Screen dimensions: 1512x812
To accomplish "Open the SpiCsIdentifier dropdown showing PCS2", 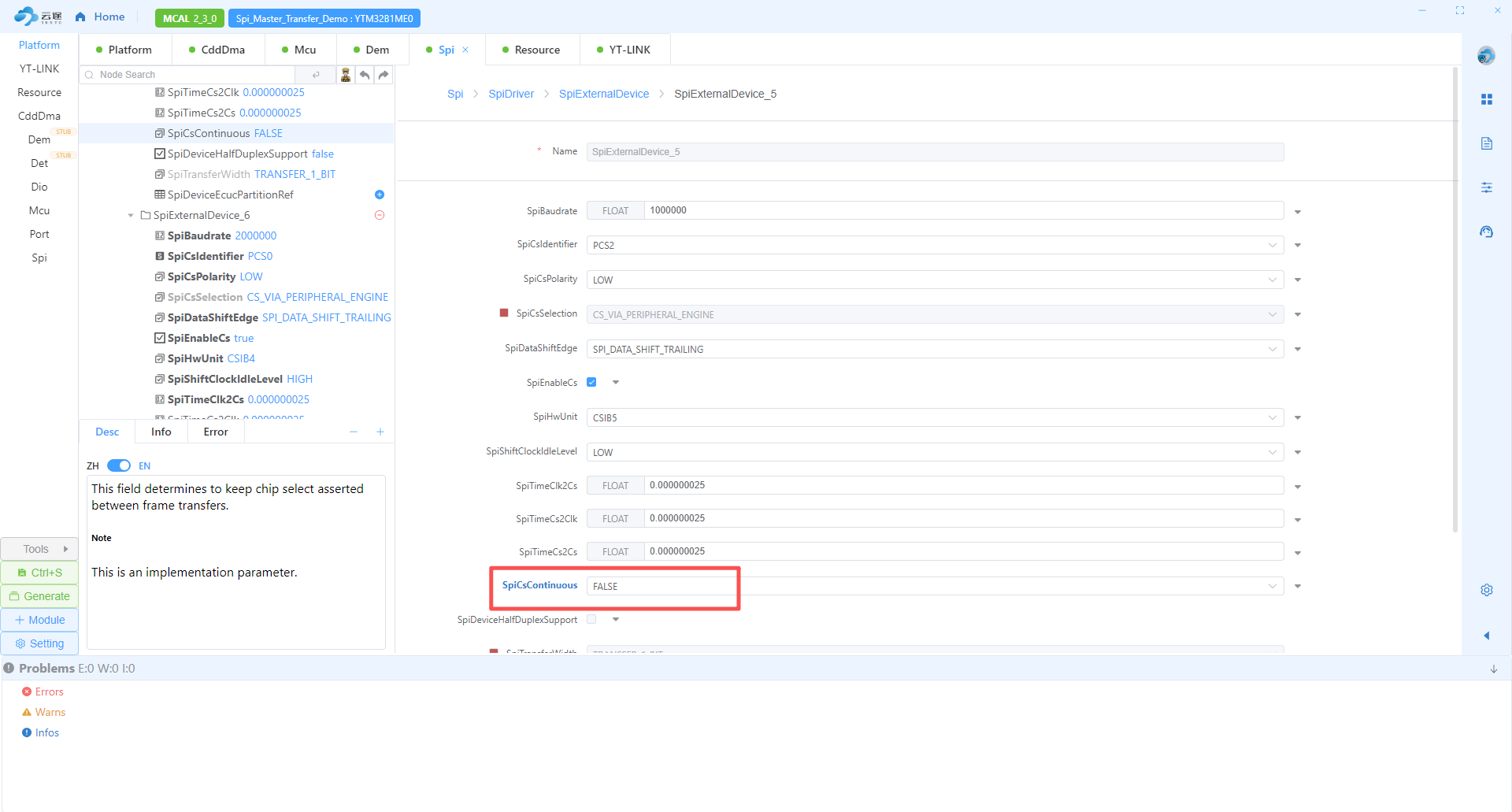I will coord(934,246).
